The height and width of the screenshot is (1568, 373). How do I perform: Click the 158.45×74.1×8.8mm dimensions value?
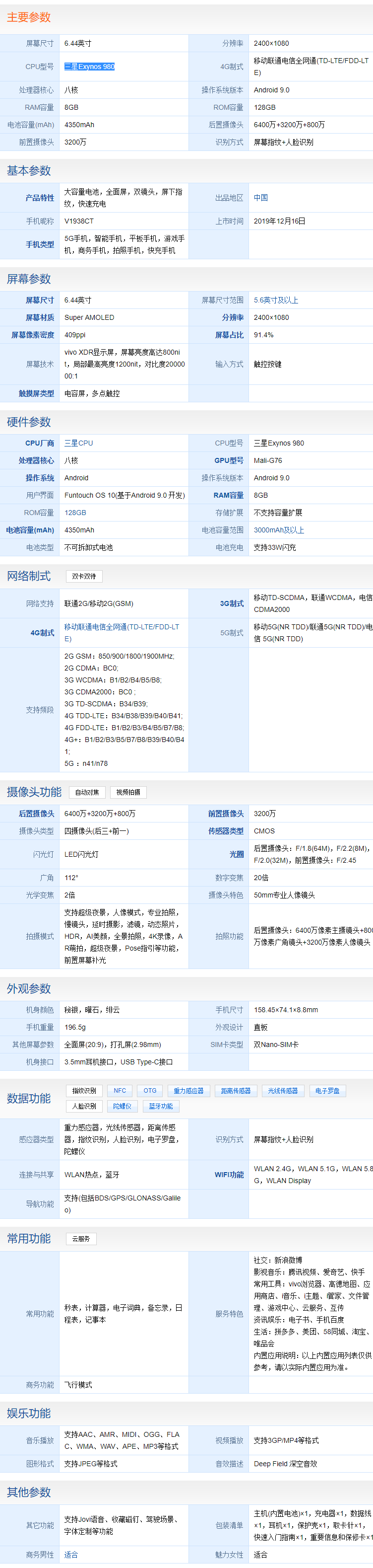[x=286, y=1010]
